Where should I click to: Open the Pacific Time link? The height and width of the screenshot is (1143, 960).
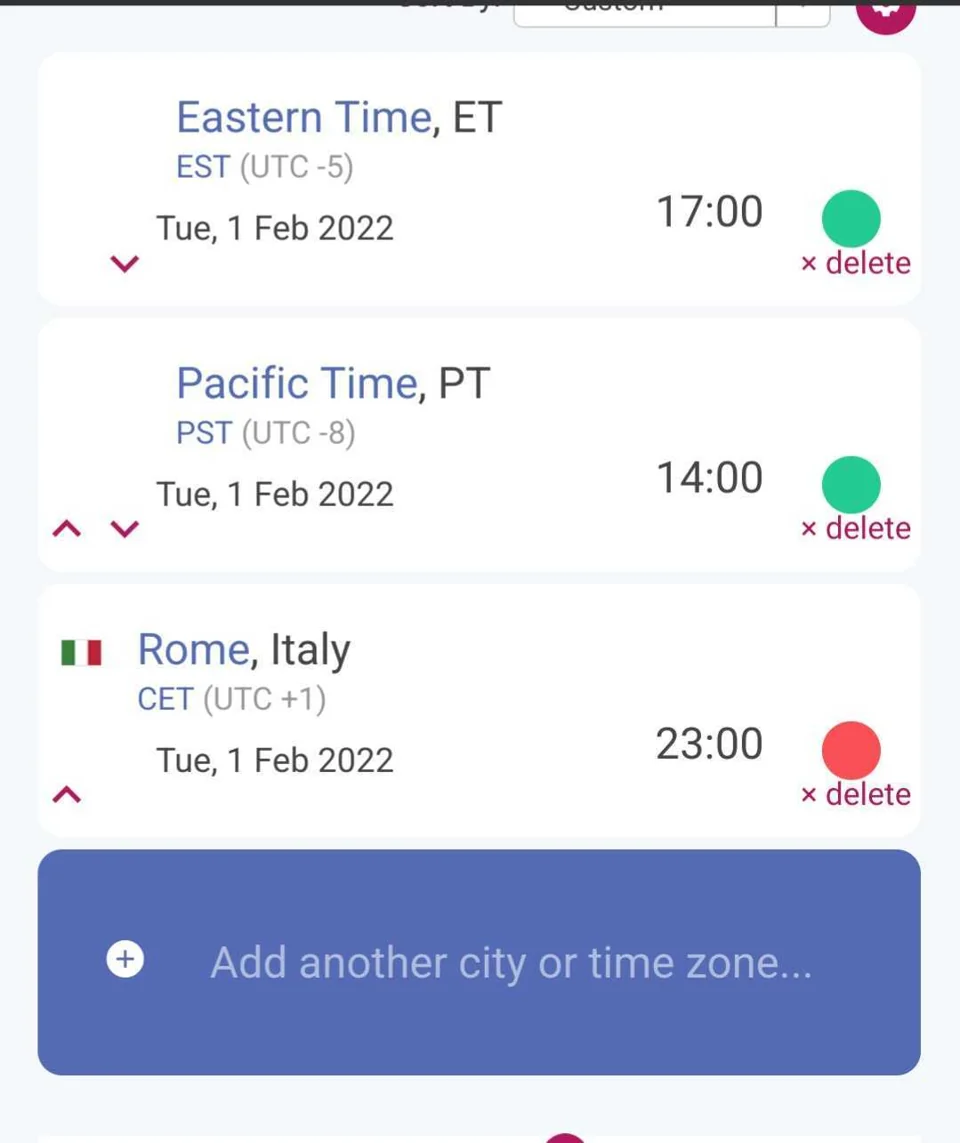(x=297, y=383)
